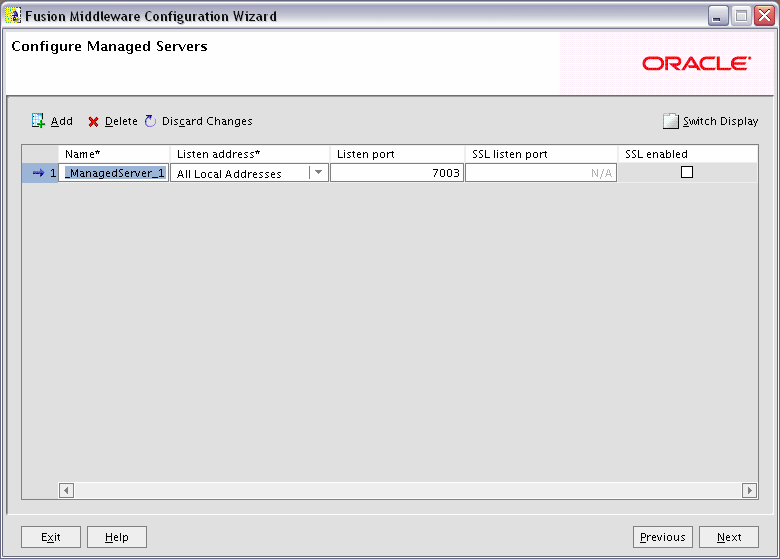This screenshot has width=780, height=559.
Task: Click the SSL enabled column header
Action: coord(687,154)
